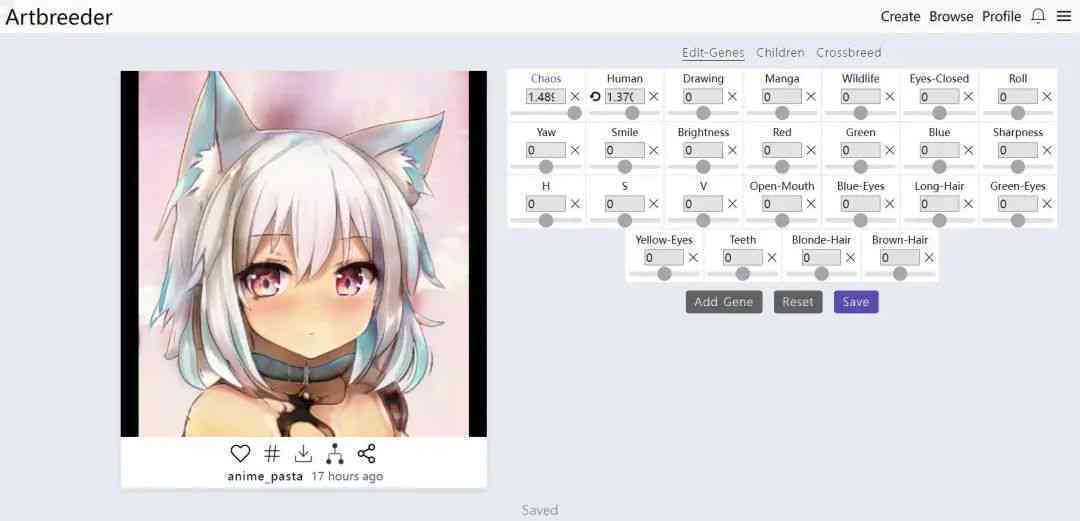Image resolution: width=1080 pixels, height=521 pixels.
Task: Open the hamburger menu
Action: (1064, 16)
